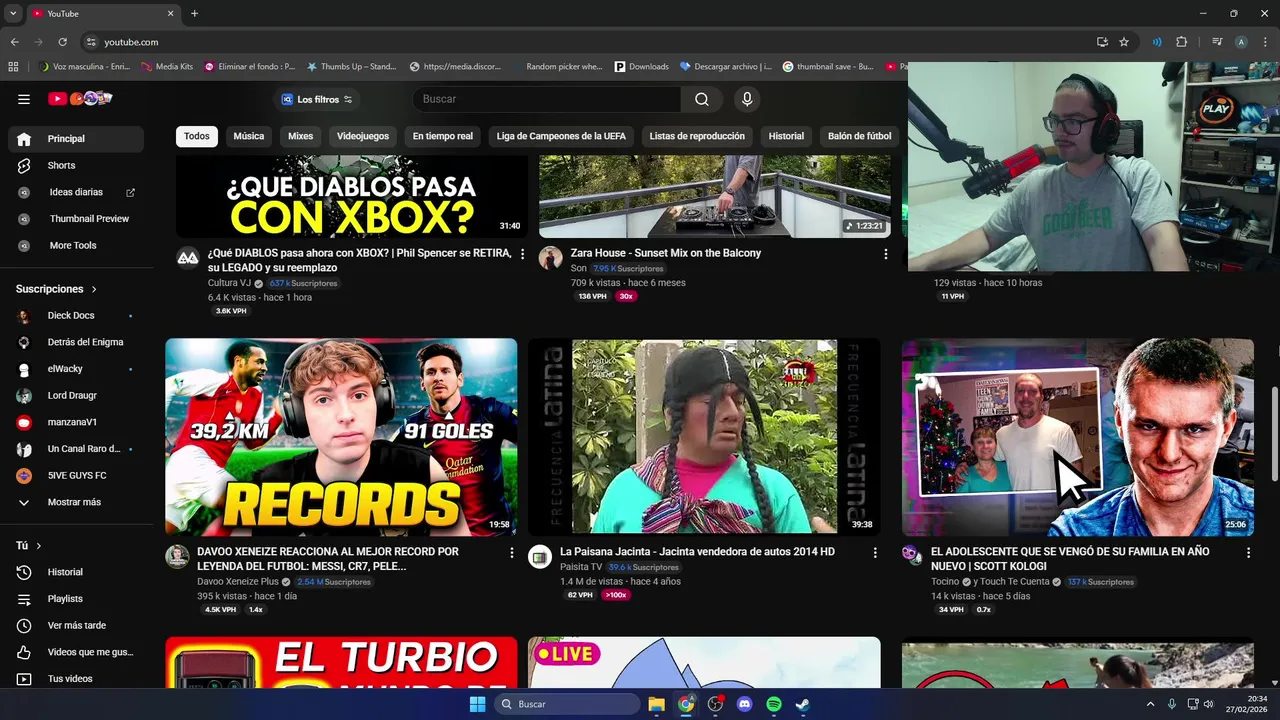Image resolution: width=1280 pixels, height=720 pixels.
Task: Open Ideas diarias external tool
Action: (x=75, y=192)
